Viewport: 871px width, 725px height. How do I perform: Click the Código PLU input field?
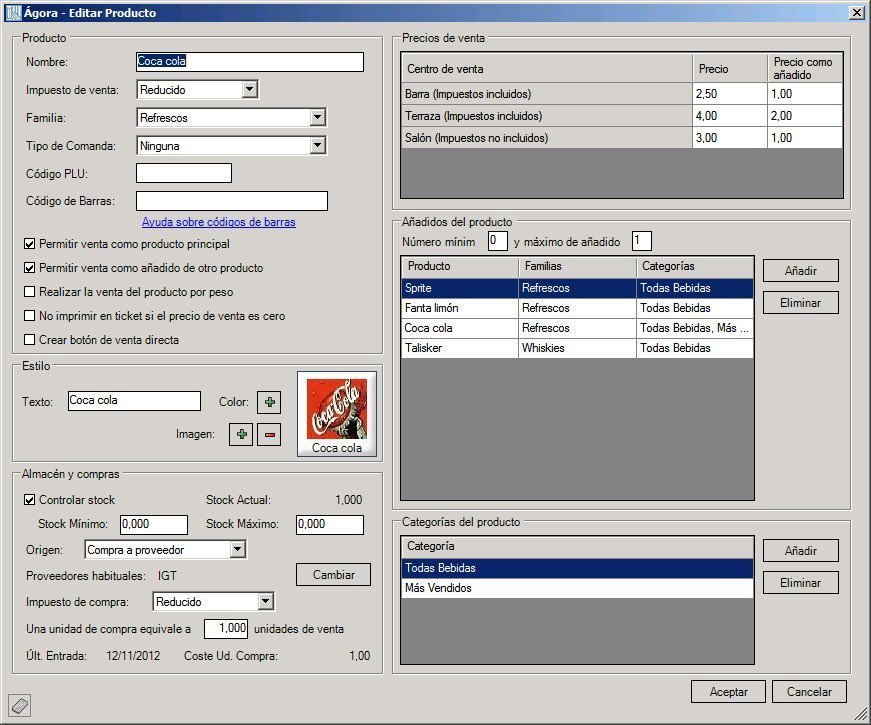click(x=184, y=173)
